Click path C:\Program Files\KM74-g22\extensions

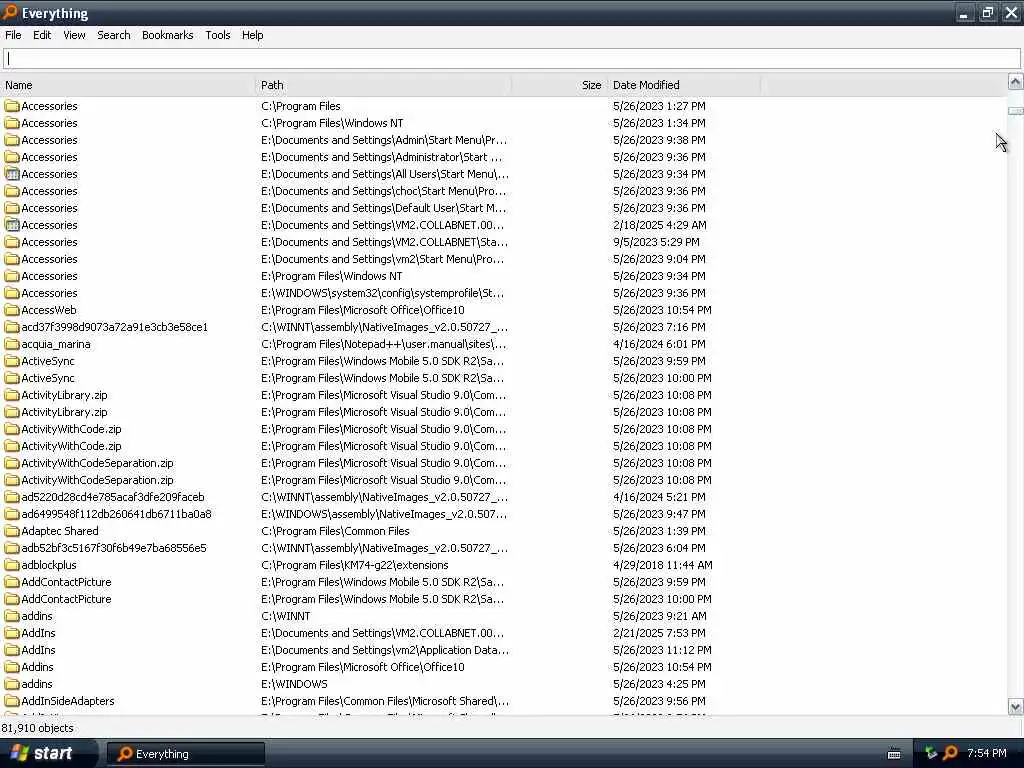(x=355, y=565)
